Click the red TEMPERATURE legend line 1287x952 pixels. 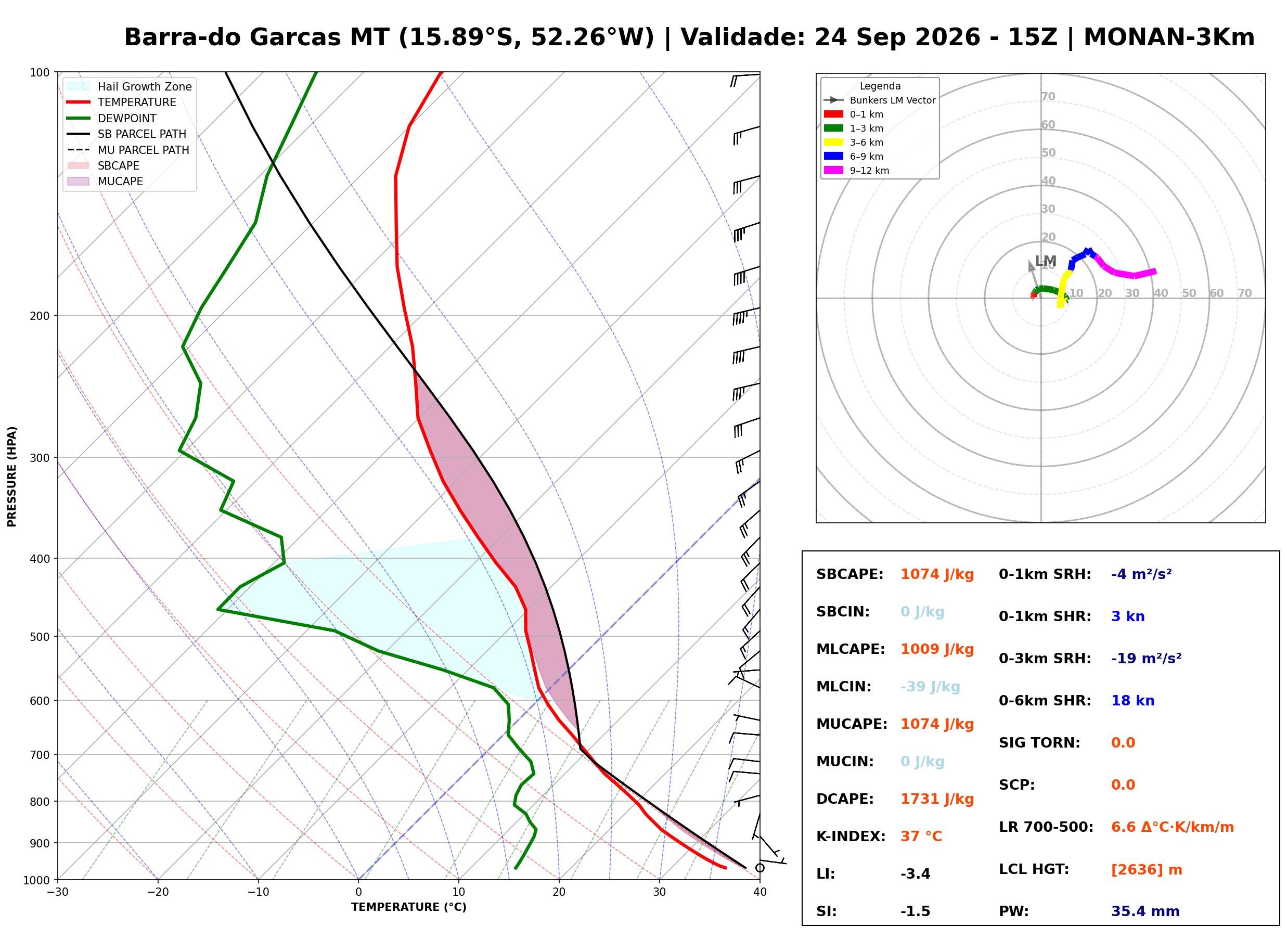pos(79,102)
